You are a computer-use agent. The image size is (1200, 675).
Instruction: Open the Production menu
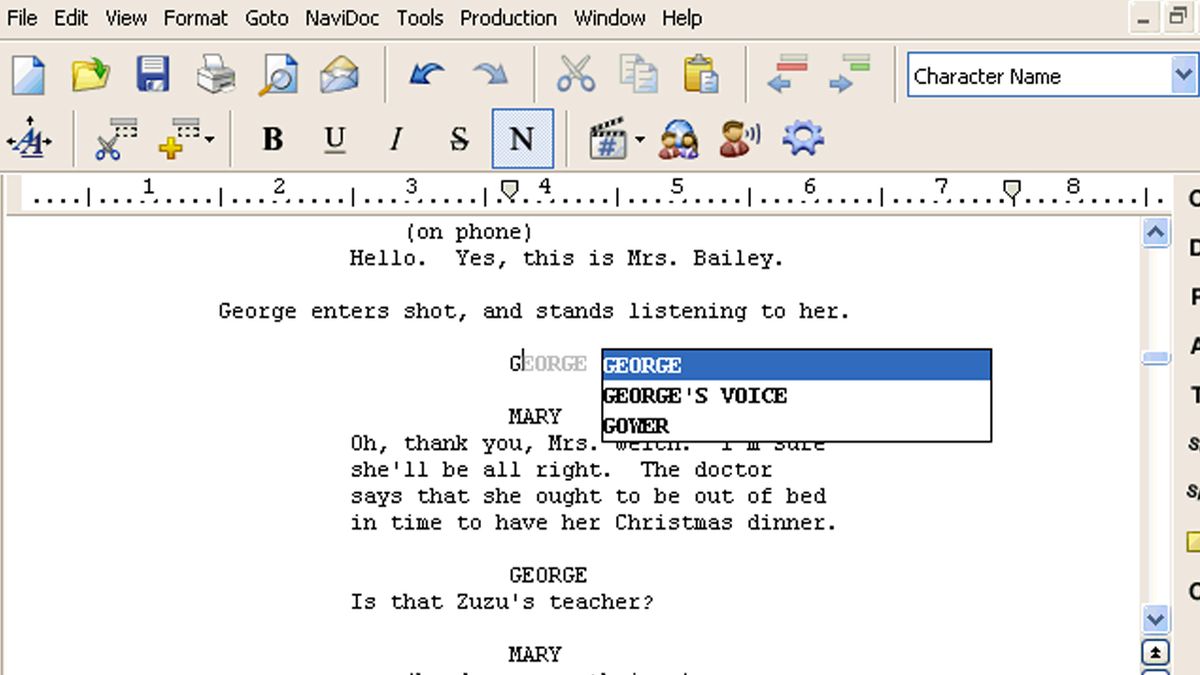[x=508, y=17]
